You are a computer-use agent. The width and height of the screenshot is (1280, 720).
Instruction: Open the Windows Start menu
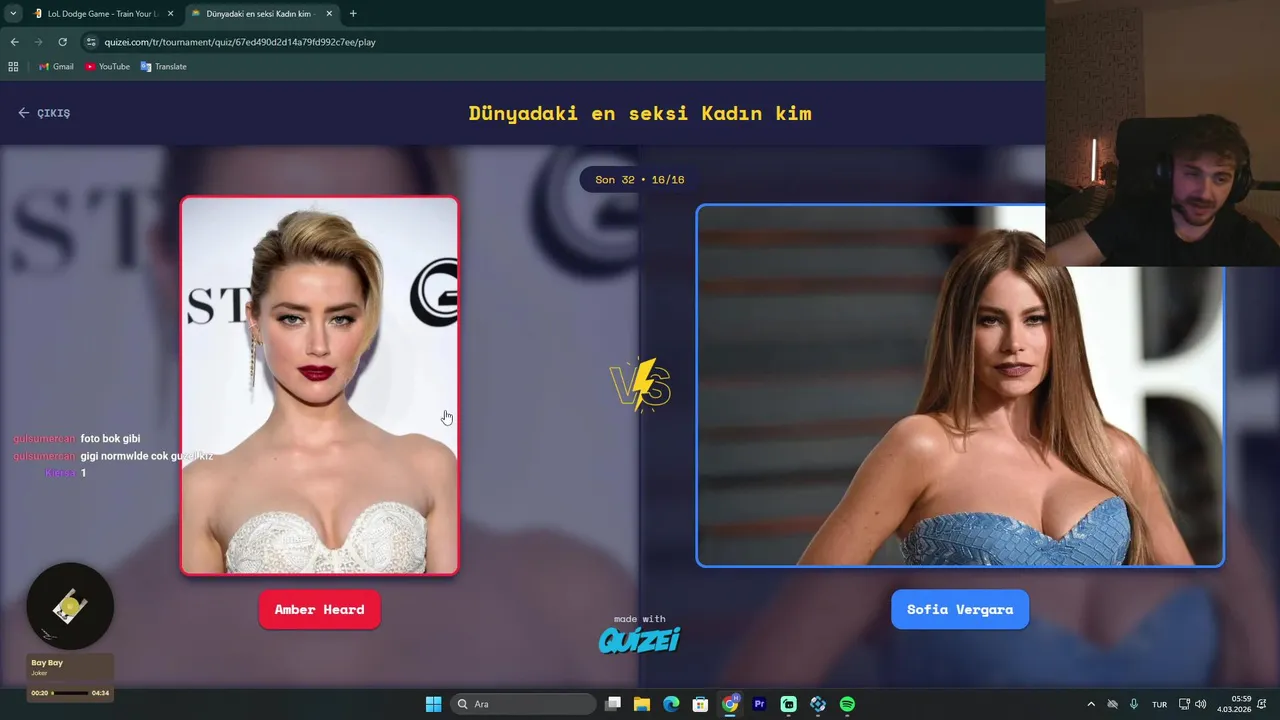point(433,704)
